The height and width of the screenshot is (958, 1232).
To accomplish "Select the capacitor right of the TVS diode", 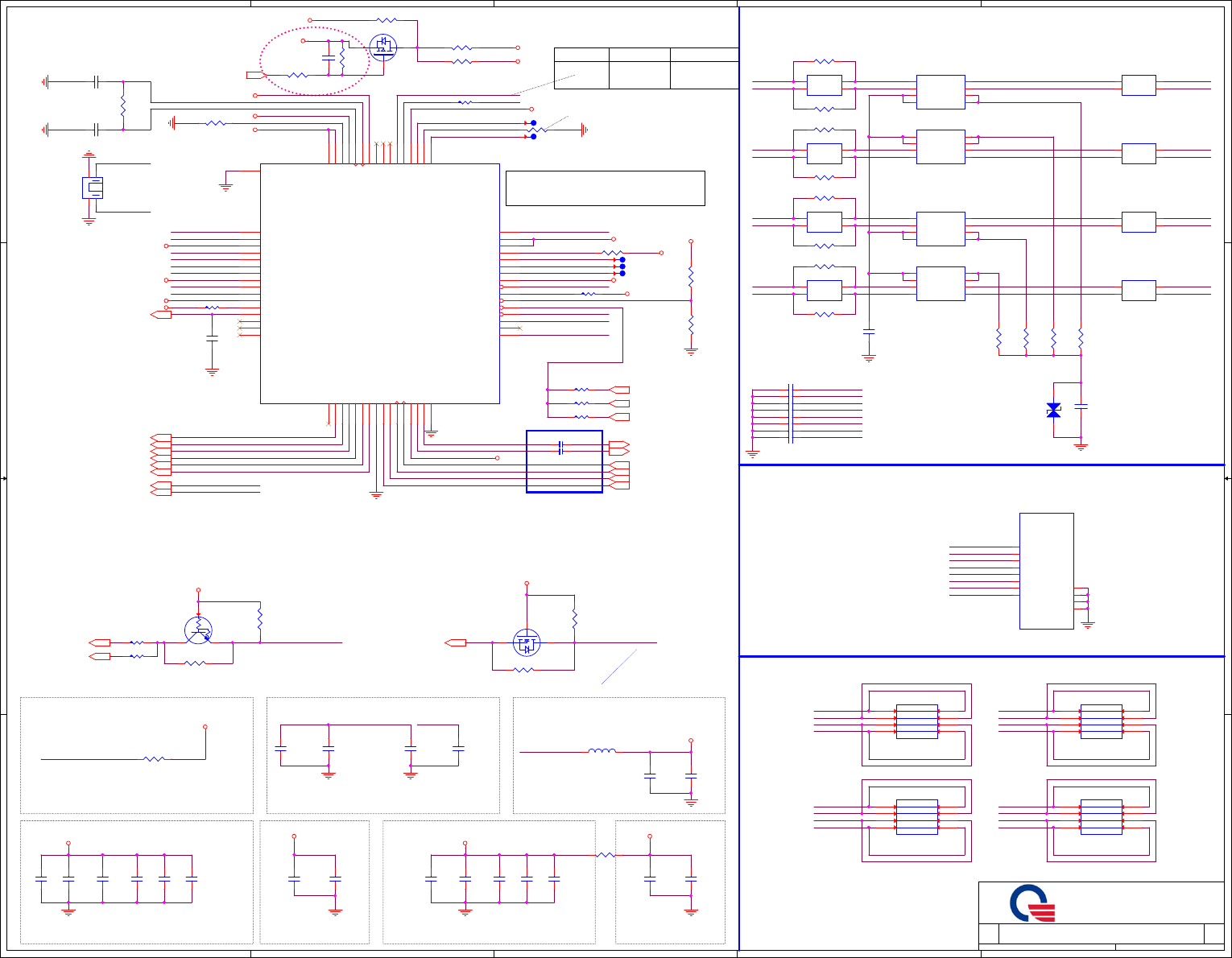I will 1081,407.
